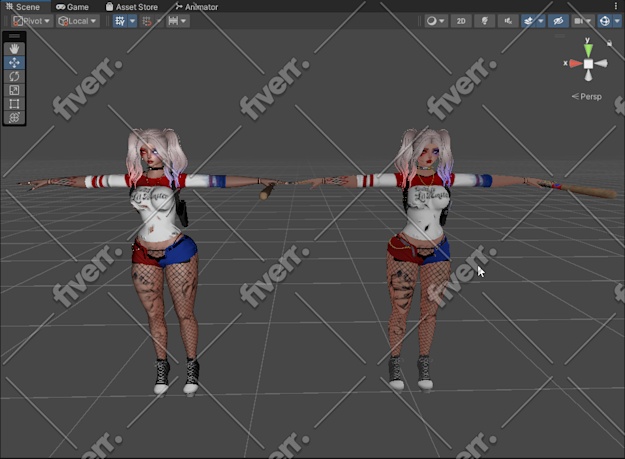Expand the scene effects options arrow
Viewport: 625px width, 459px height.
541,21
